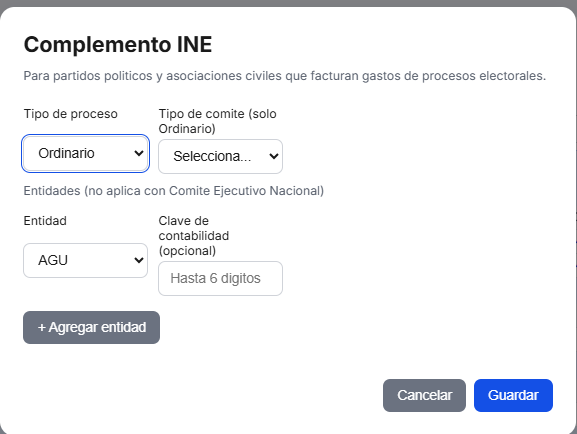Click the Tipo de comite label

(217, 121)
